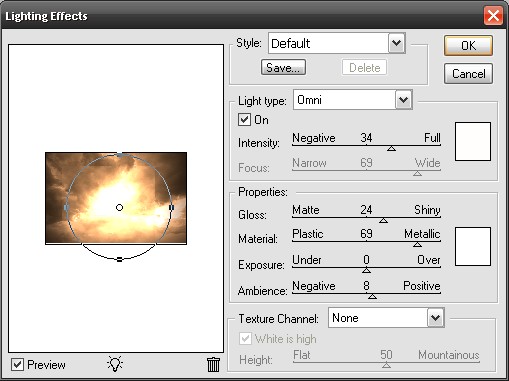Click the Matte label on Gloss slider
Image resolution: width=509 pixels, height=381 pixels.
pyautogui.click(x=306, y=210)
